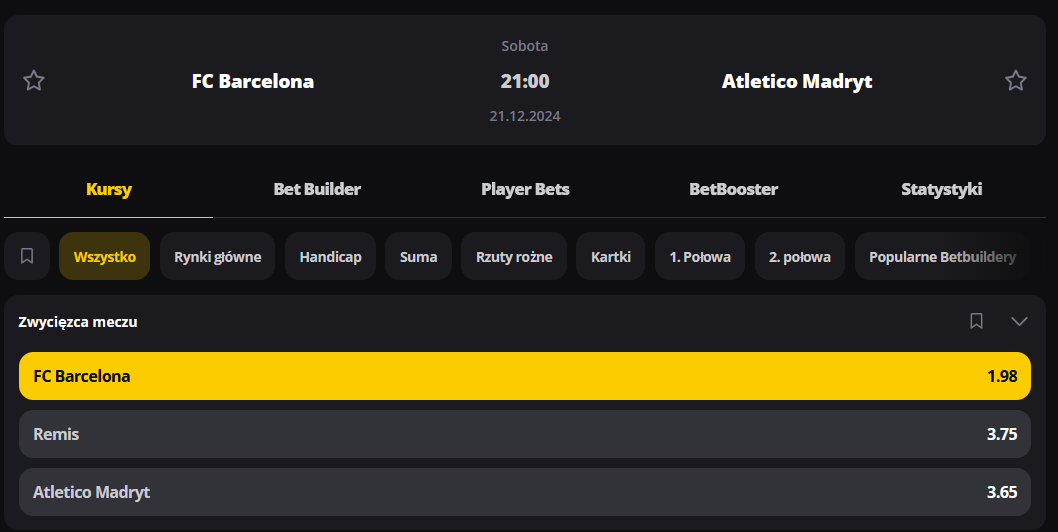
Task: Bet on Remis at 3.75
Action: (525, 434)
